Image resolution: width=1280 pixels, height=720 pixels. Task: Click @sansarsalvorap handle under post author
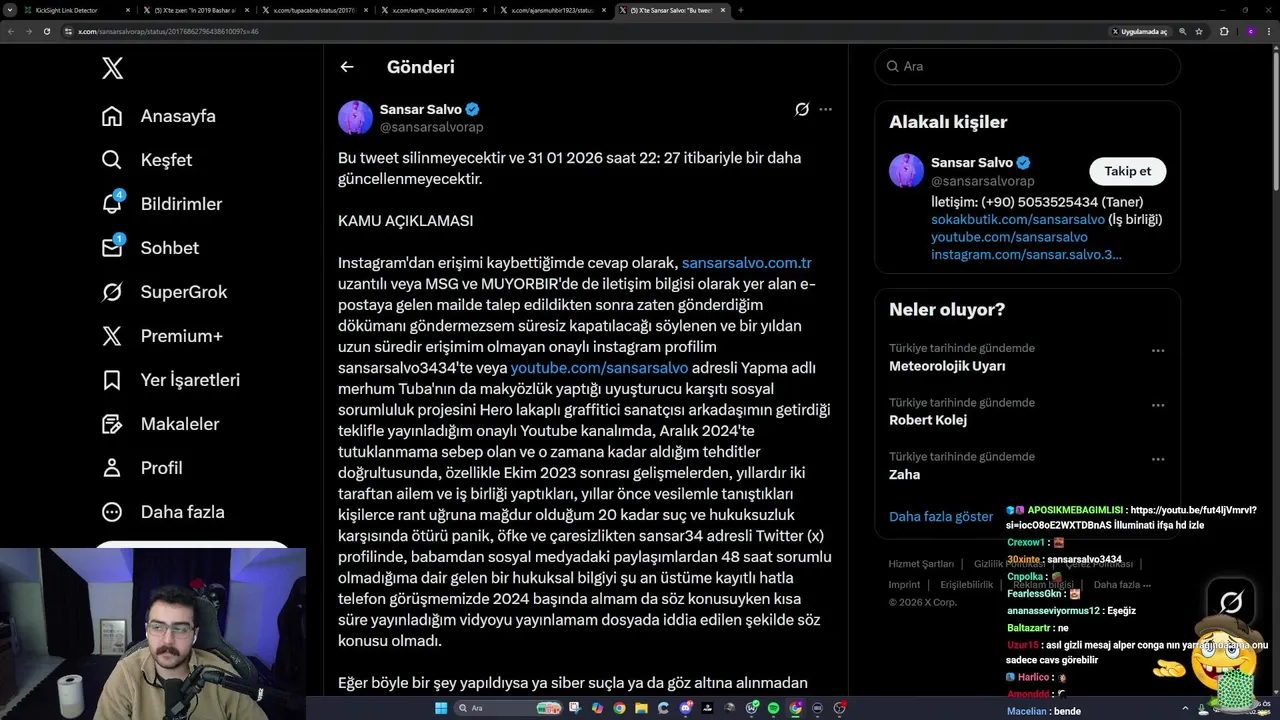click(431, 127)
